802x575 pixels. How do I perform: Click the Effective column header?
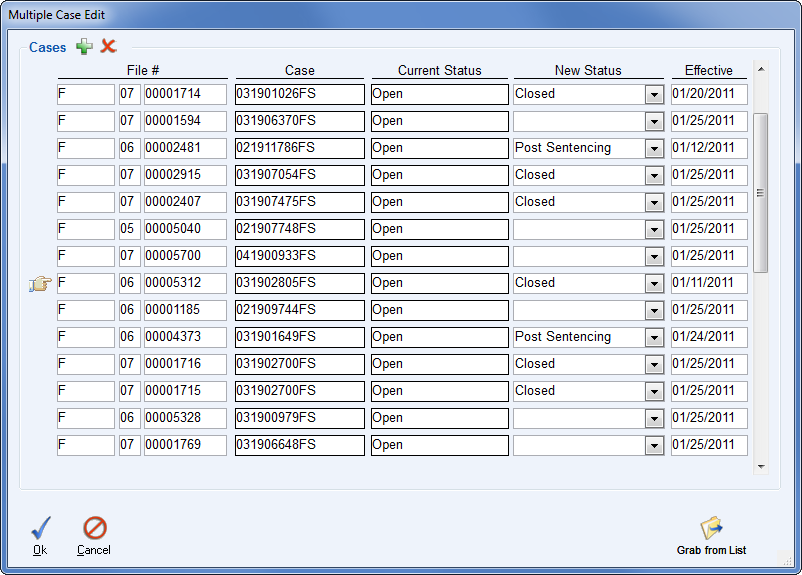(x=709, y=71)
